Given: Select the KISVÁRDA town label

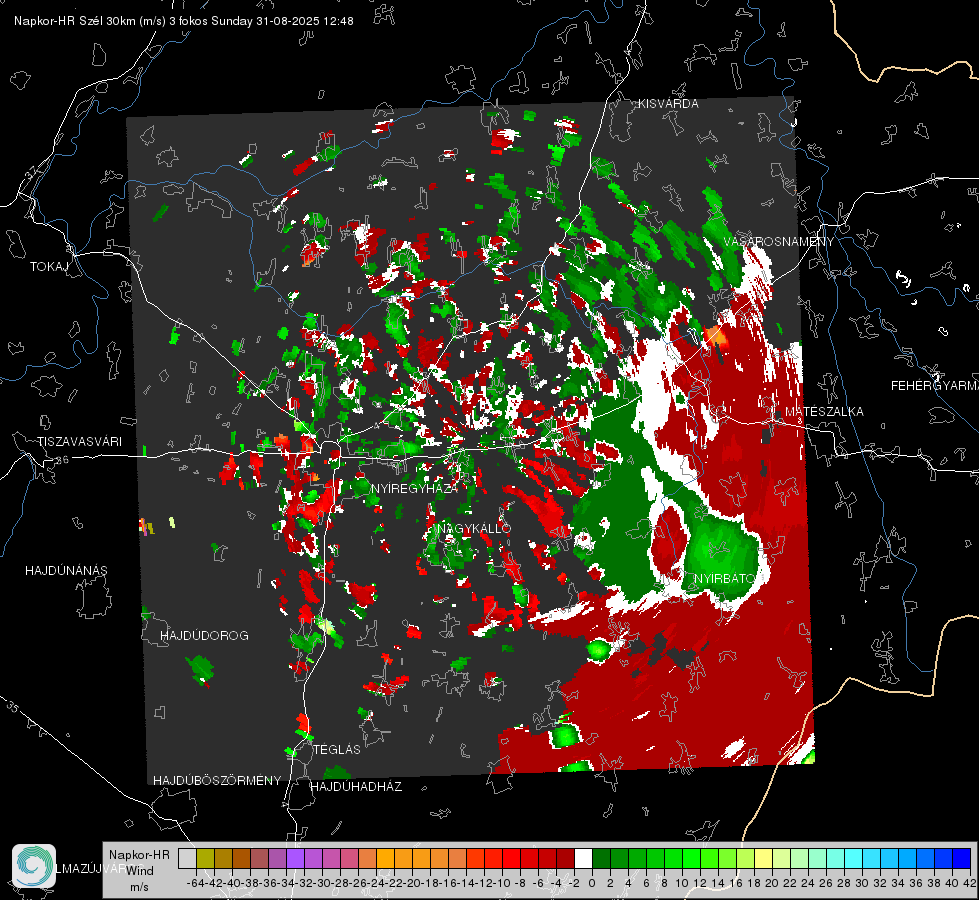Looking at the screenshot, I should click(x=668, y=104).
